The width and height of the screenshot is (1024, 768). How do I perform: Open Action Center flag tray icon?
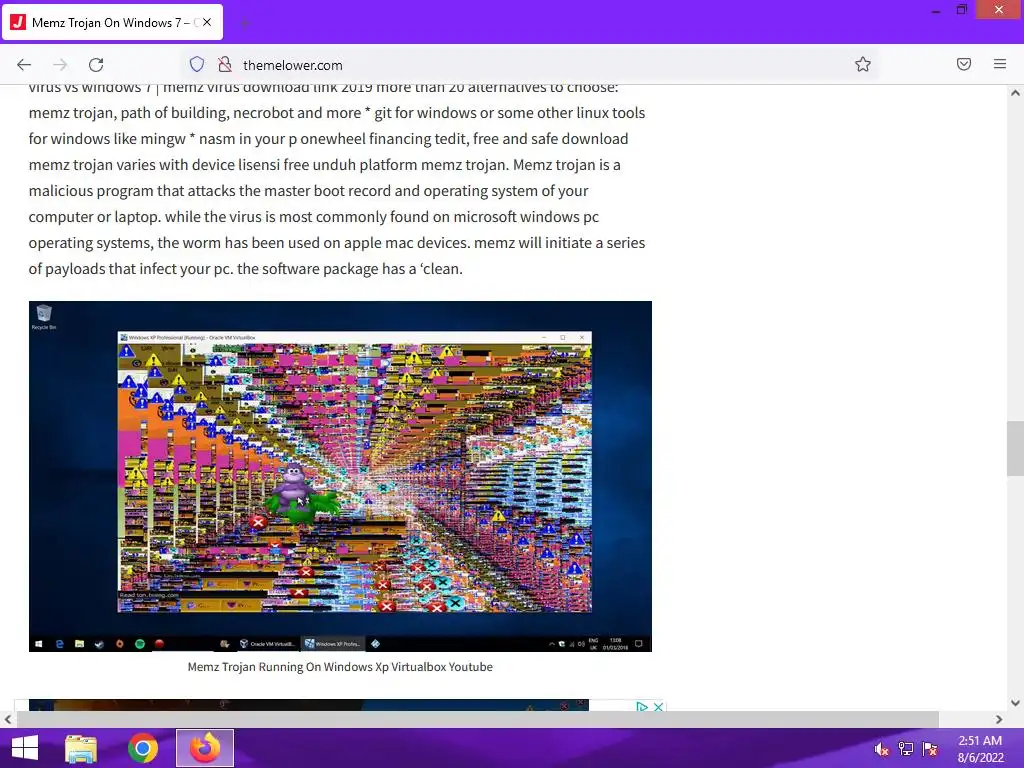(x=930, y=749)
